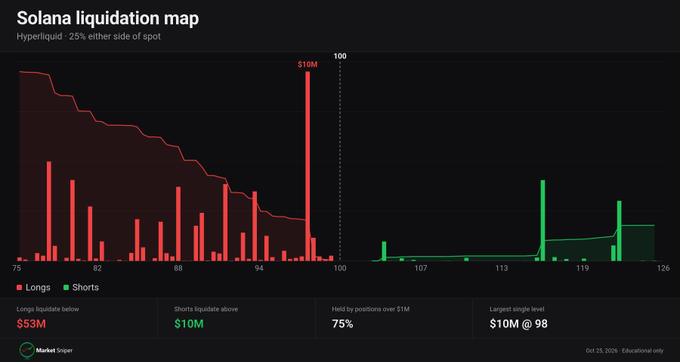Click the 75% stat value
Screen dimensions: 680x362
coord(343,323)
